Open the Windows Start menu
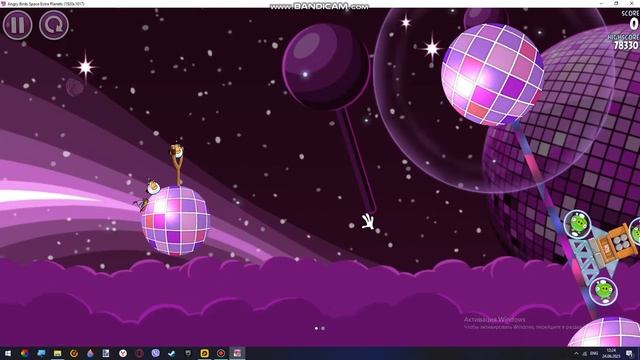640x360 pixels. 8,353
